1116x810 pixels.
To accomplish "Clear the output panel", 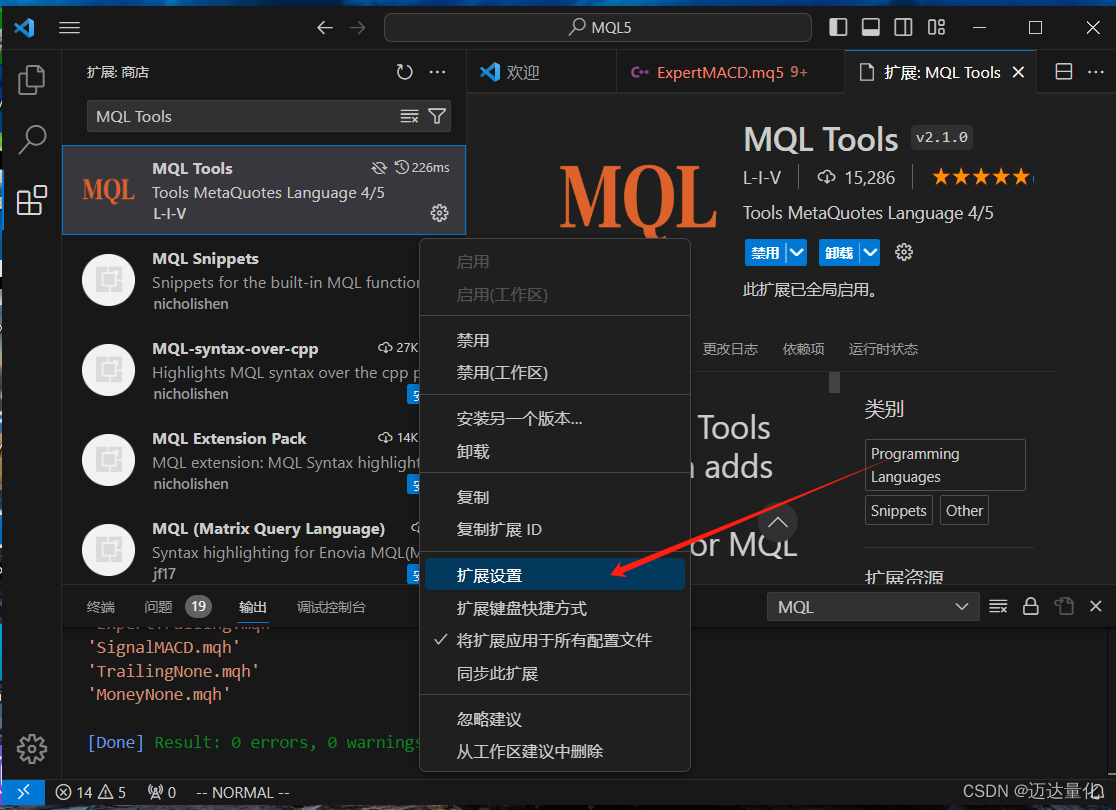I will click(x=998, y=606).
